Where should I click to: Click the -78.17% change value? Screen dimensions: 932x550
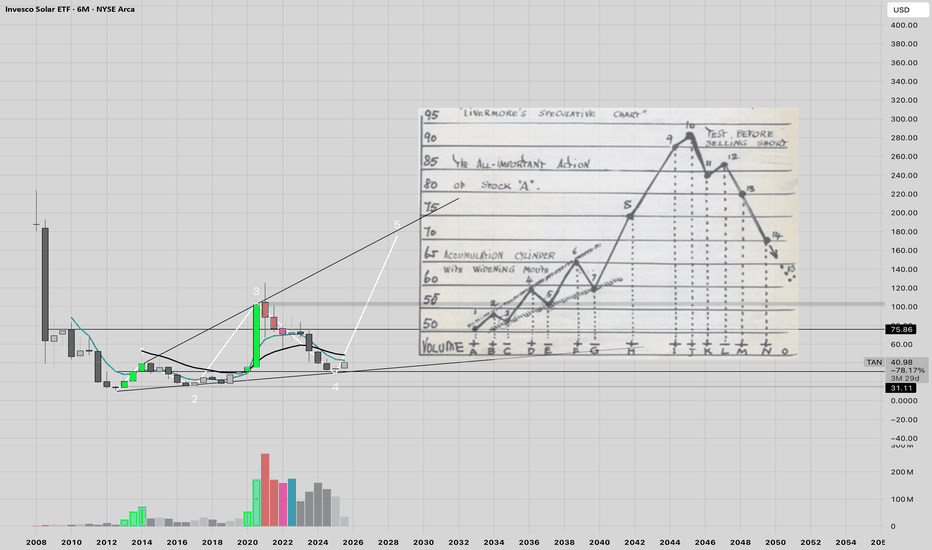[x=907, y=370]
